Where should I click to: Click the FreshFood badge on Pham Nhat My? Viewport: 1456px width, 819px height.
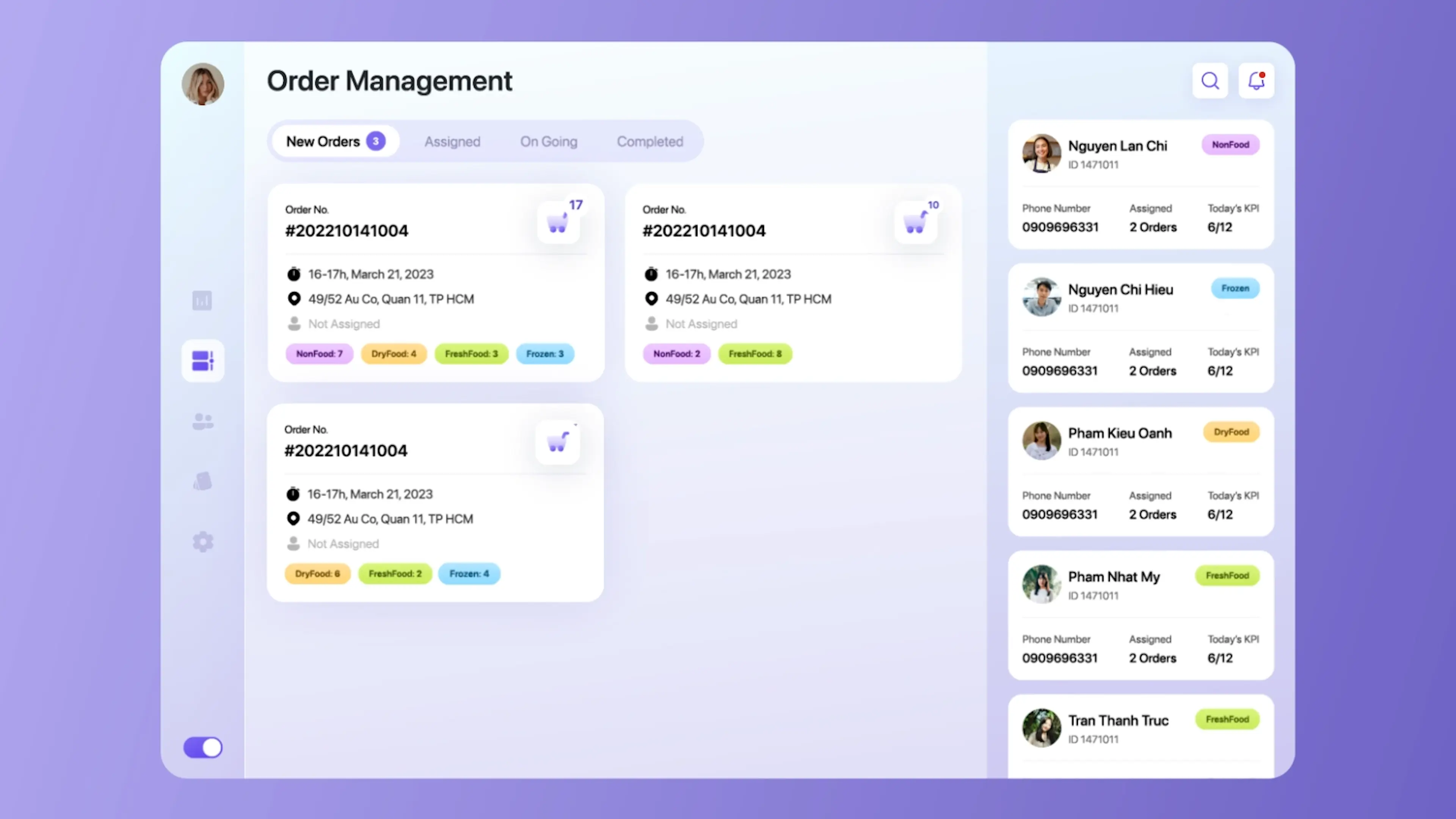[x=1227, y=576]
